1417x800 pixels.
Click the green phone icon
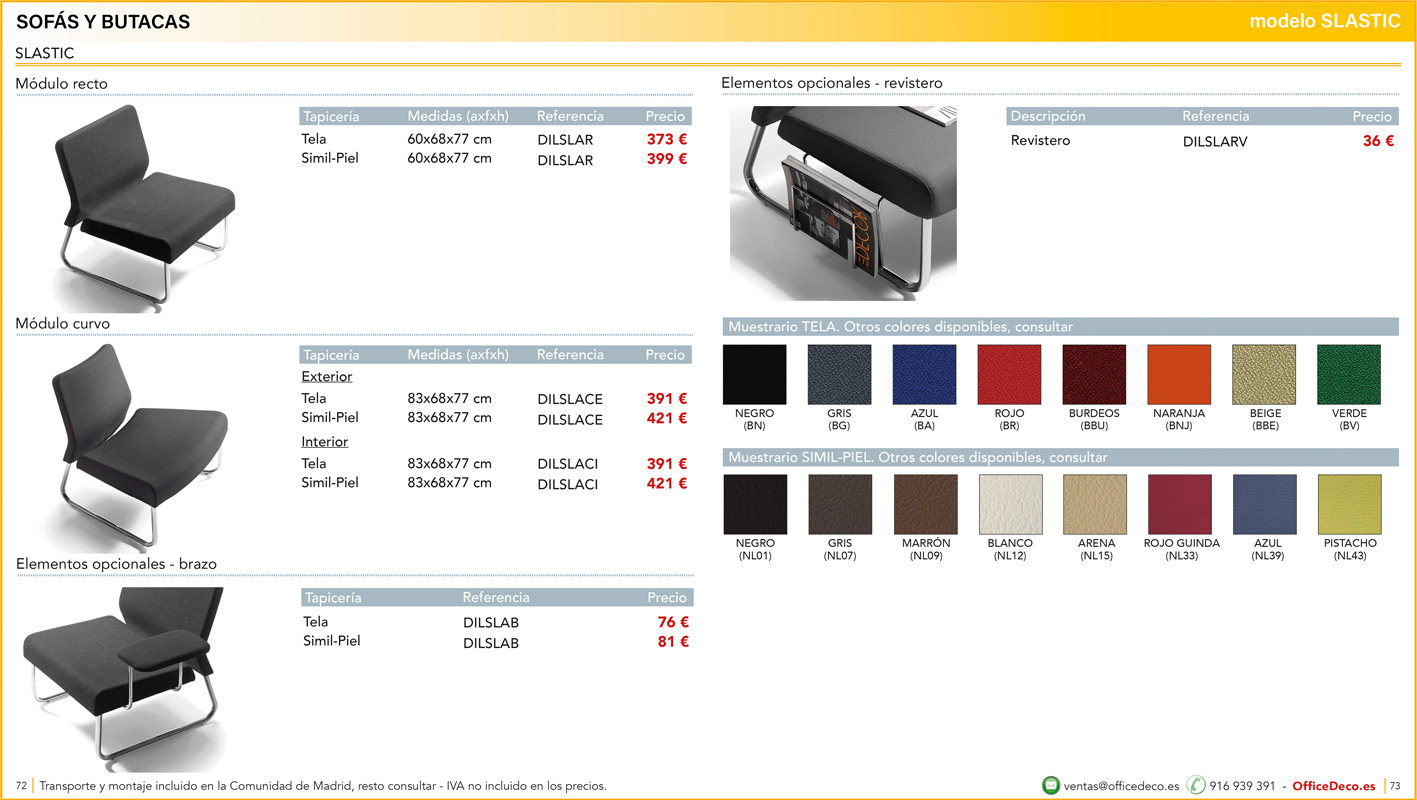[1196, 785]
